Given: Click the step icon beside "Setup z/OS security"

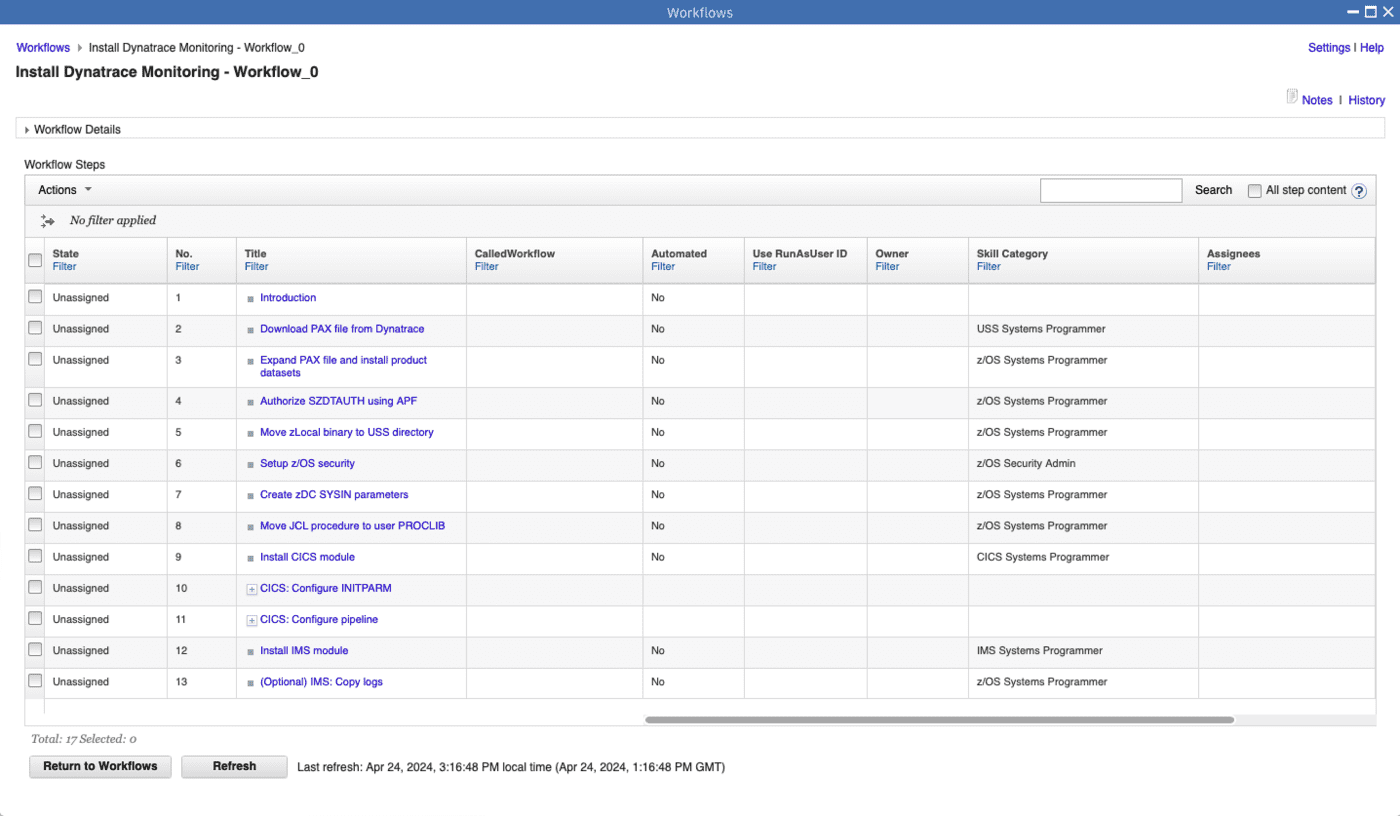Looking at the screenshot, I should pos(250,463).
